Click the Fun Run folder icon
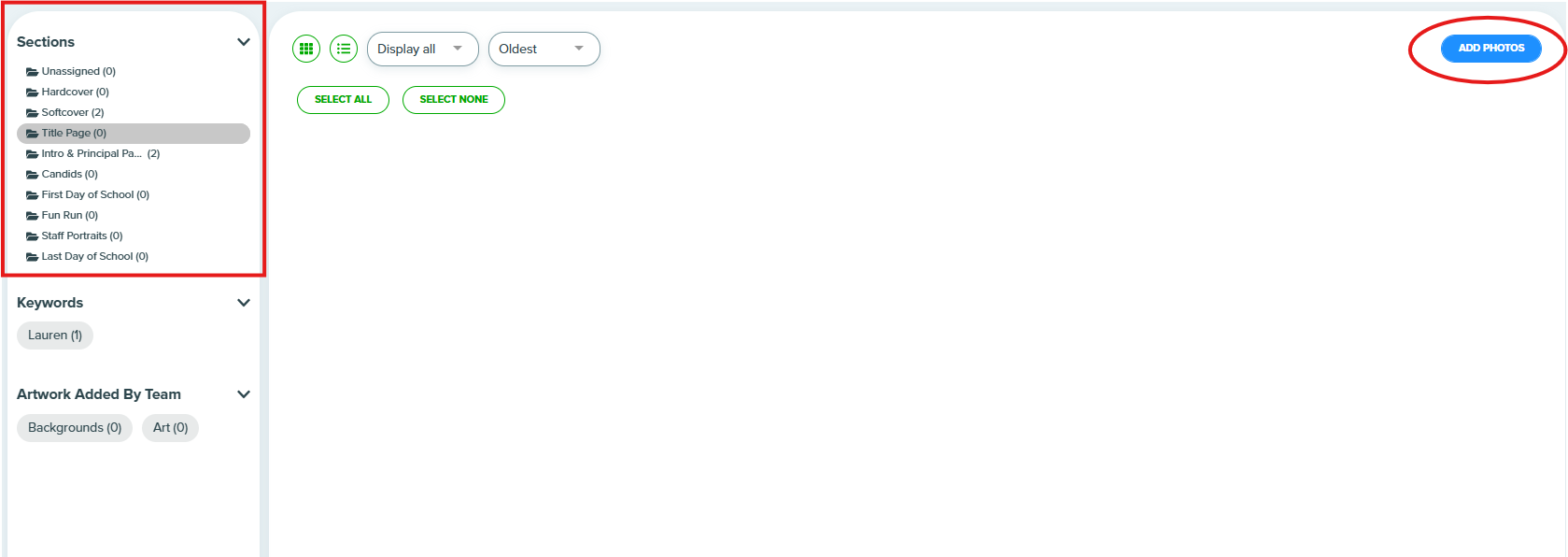Image resolution: width=1568 pixels, height=557 pixels. click(32, 216)
